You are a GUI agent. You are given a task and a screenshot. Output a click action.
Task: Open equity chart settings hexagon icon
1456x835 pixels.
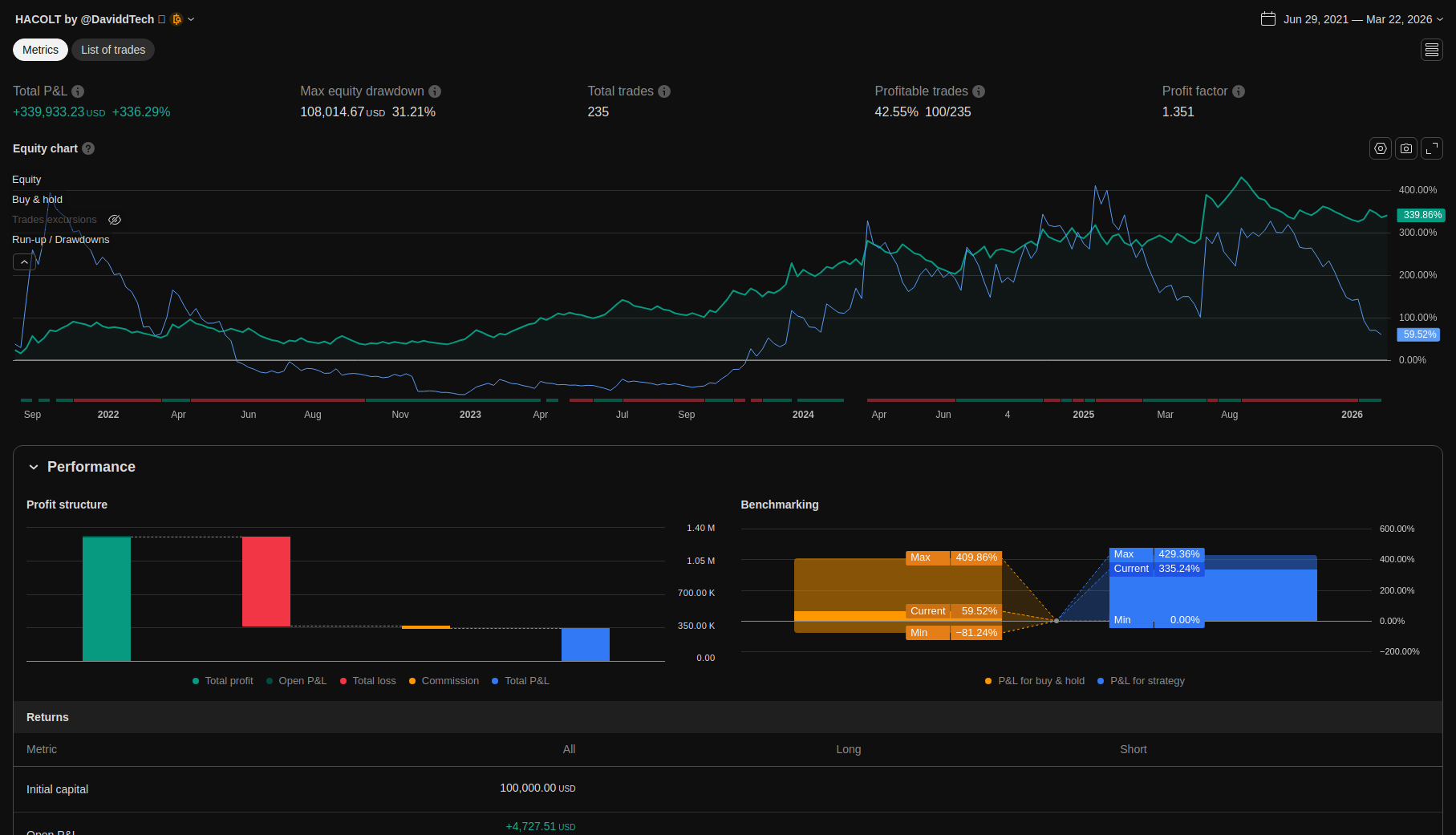pos(1380,148)
